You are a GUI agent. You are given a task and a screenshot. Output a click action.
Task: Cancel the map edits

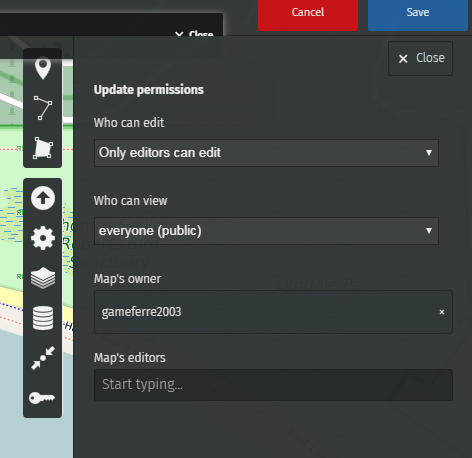click(x=308, y=14)
